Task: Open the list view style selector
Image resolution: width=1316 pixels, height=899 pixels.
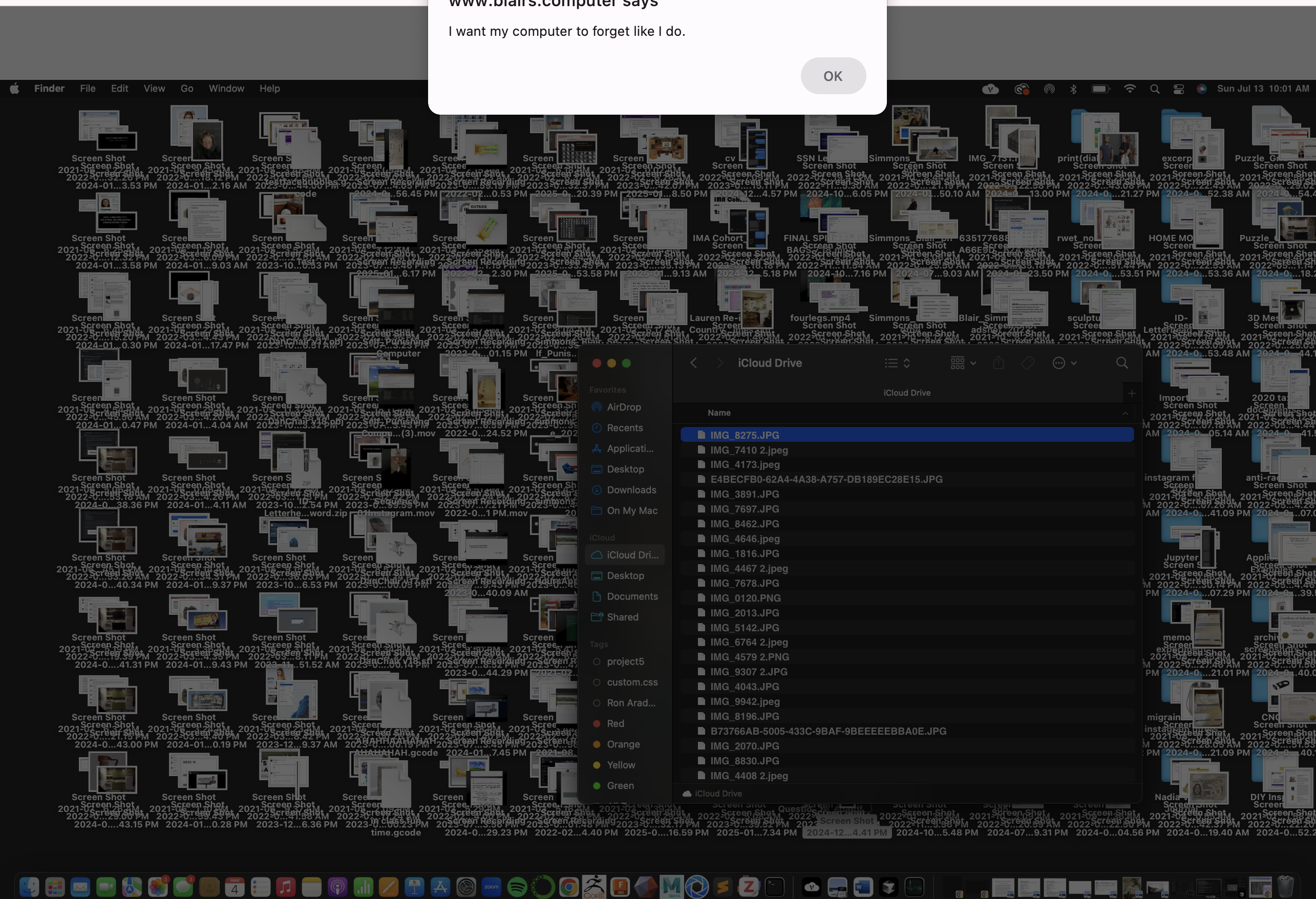Action: pos(897,363)
